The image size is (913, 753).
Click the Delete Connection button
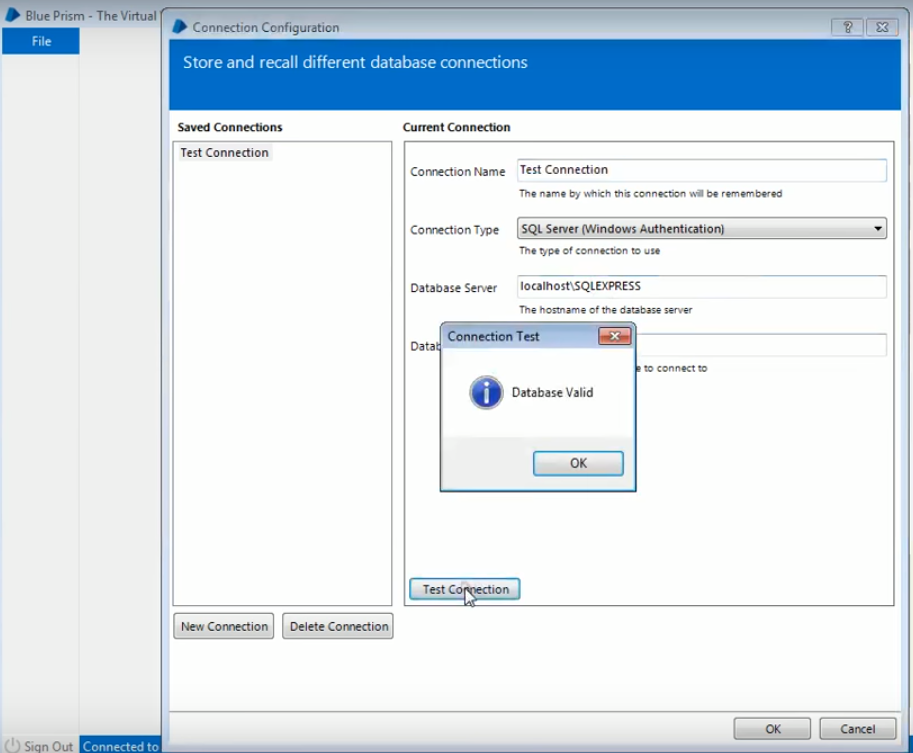coord(338,626)
